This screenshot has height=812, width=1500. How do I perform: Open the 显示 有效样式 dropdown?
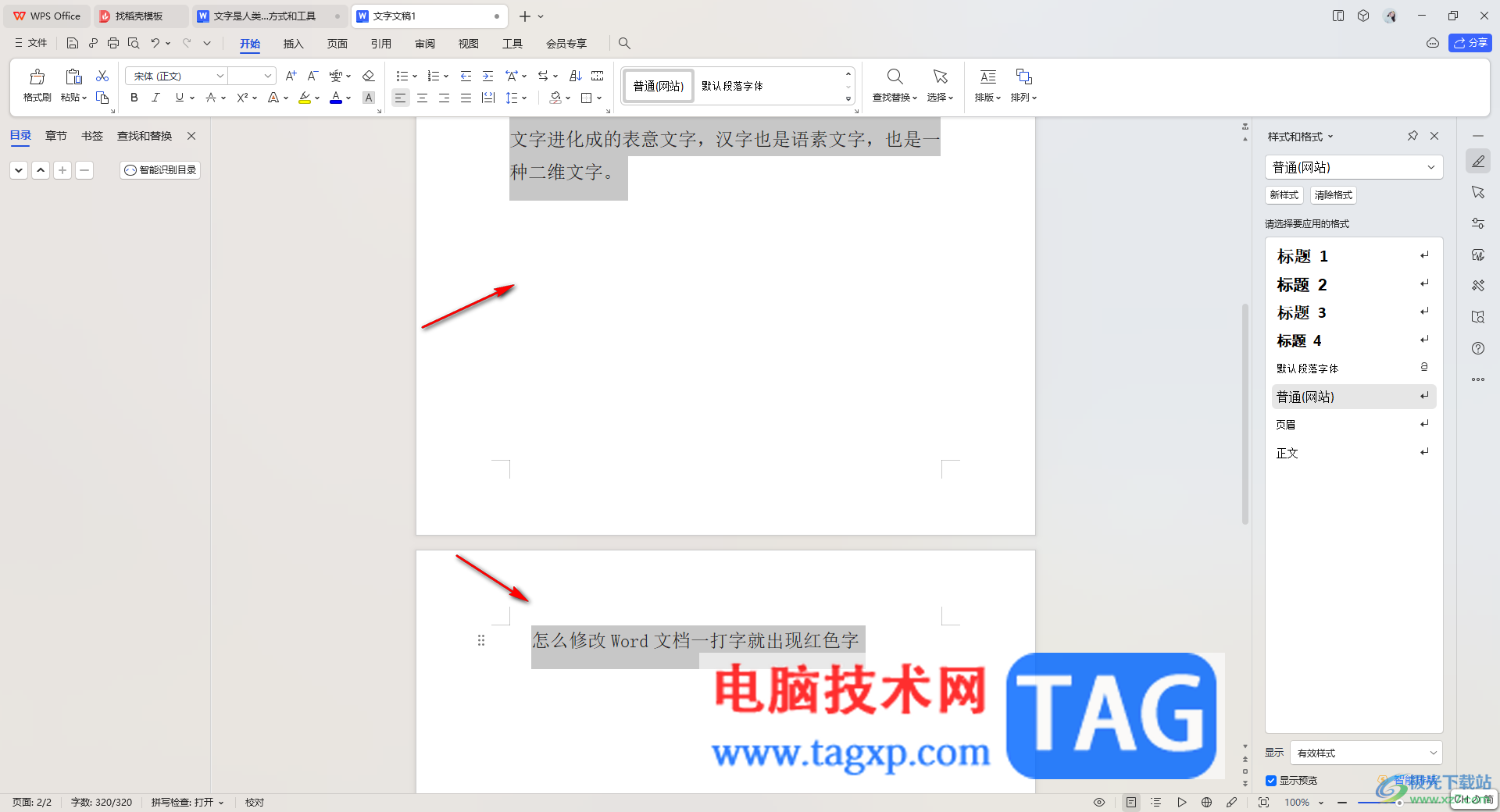(1366, 753)
